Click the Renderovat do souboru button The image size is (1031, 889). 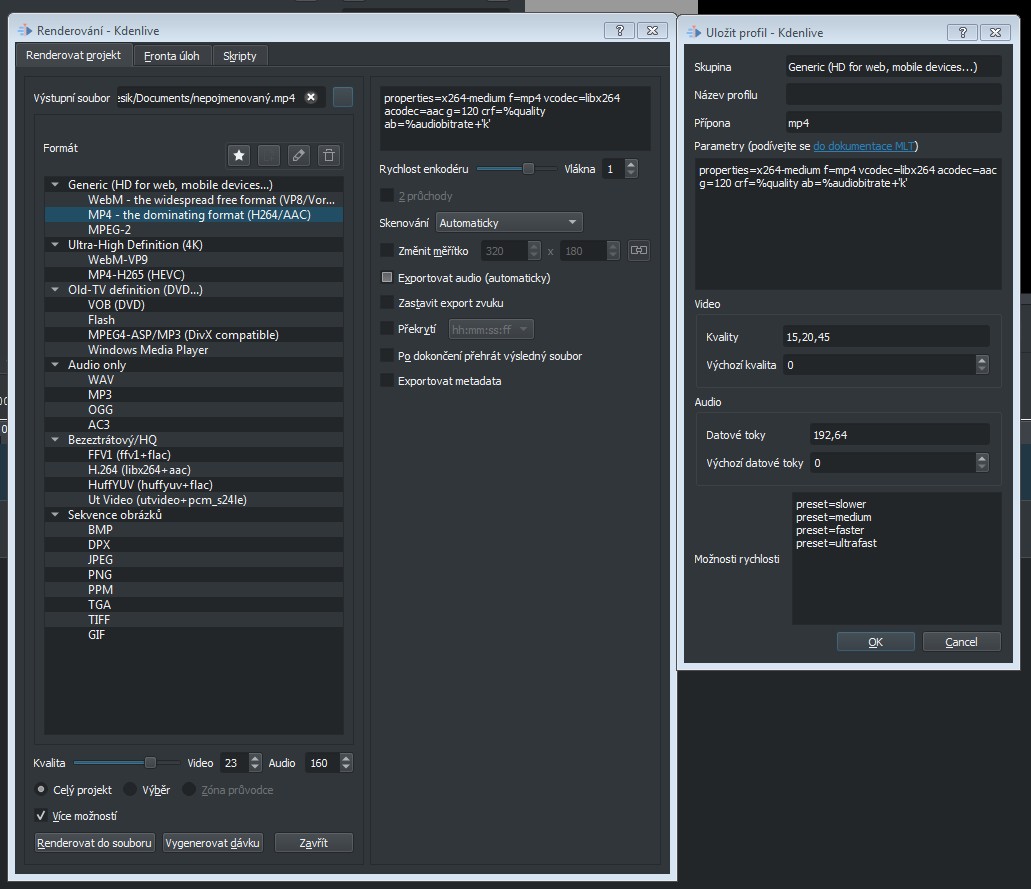pyautogui.click(x=95, y=843)
